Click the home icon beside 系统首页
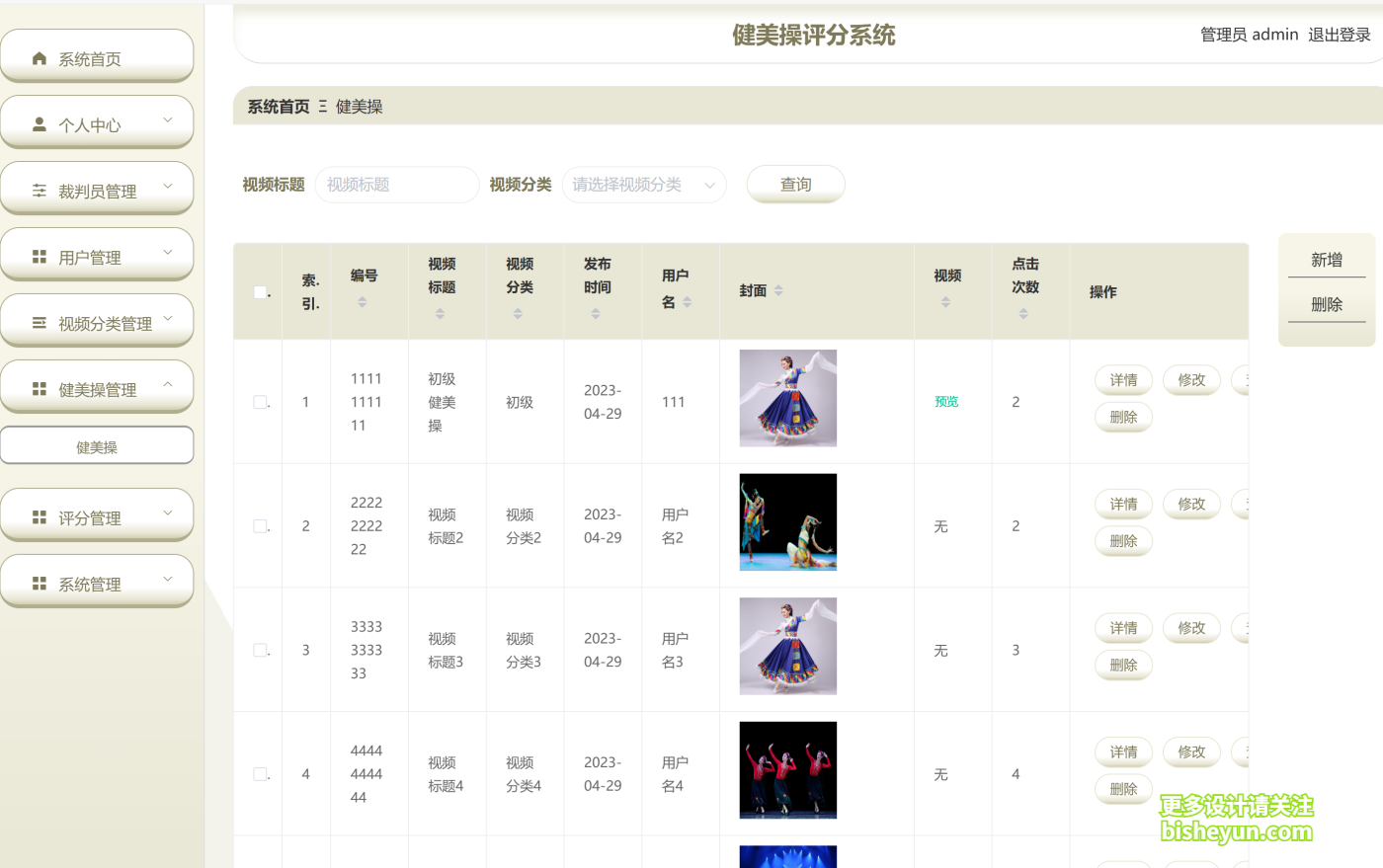1383x868 pixels. point(40,58)
